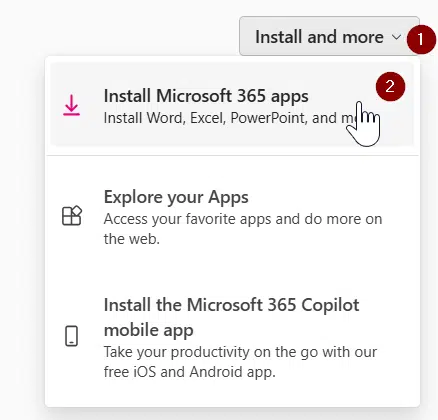Select Install Microsoft 365 apps entry
The image size is (438, 420).
232,104
